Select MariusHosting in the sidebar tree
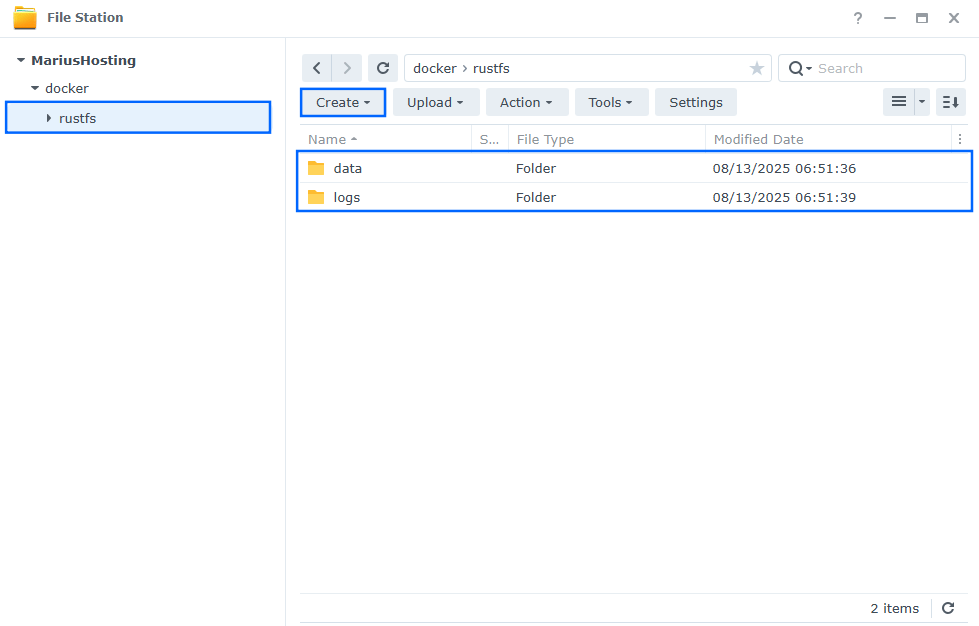Image resolution: width=979 pixels, height=626 pixels. (84, 61)
